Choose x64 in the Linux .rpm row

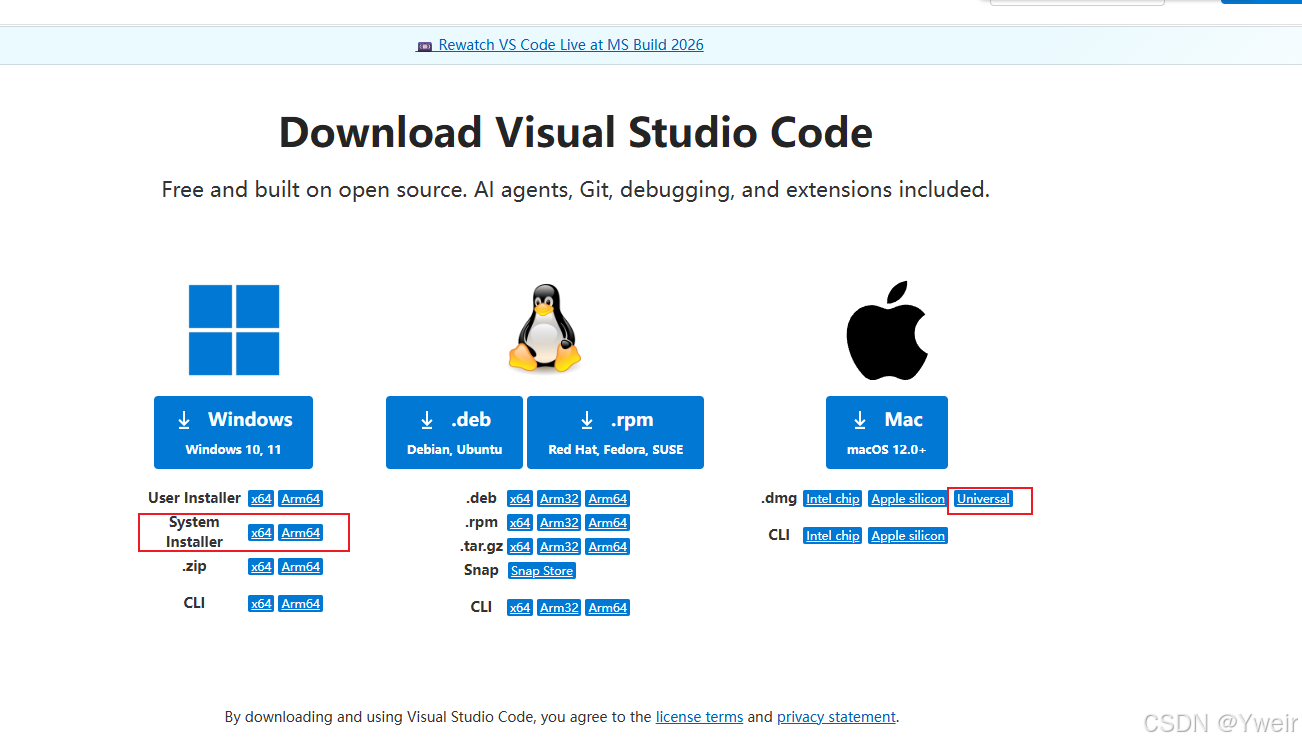520,523
